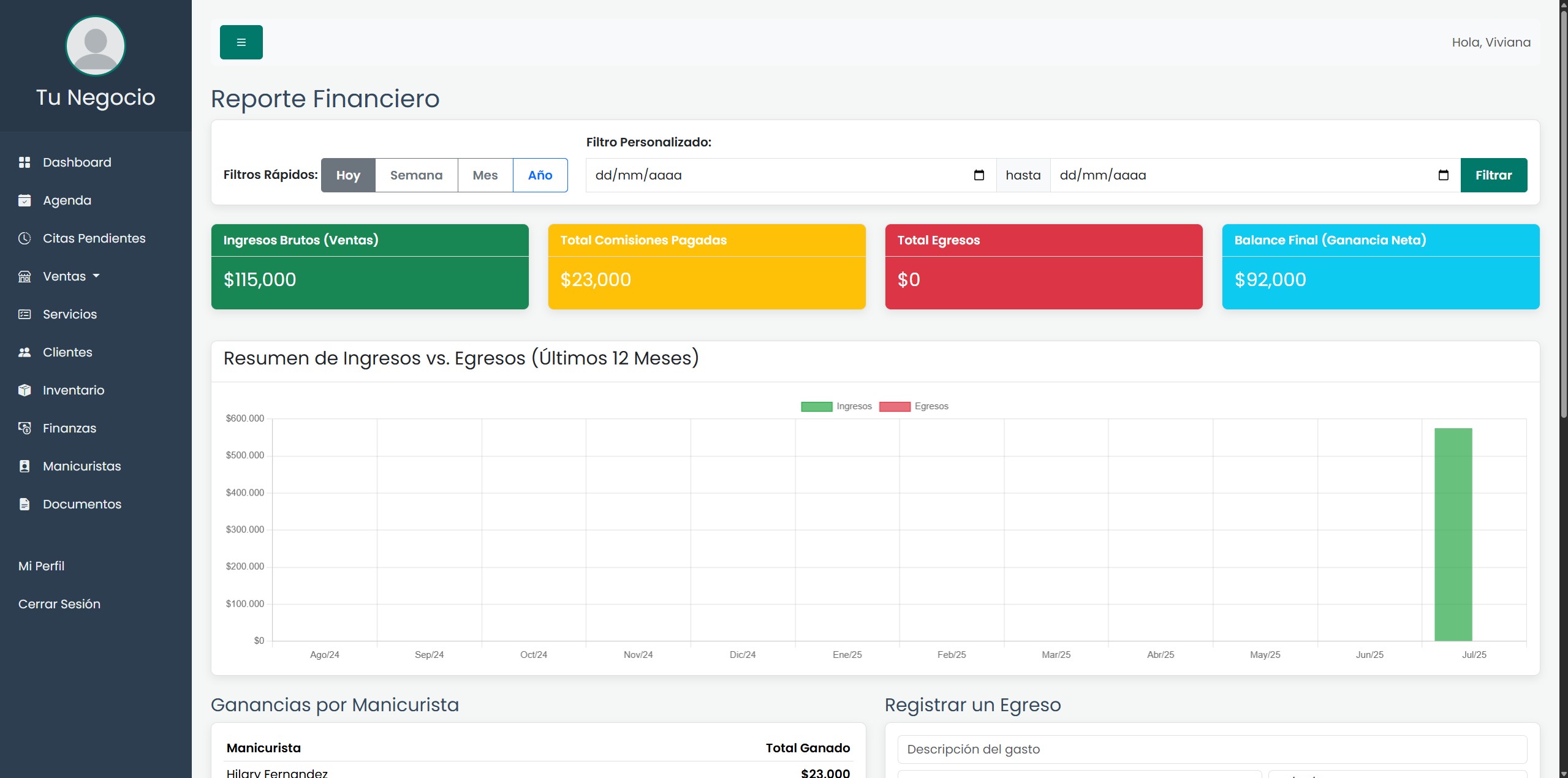Image resolution: width=1568 pixels, height=778 pixels.
Task: Open calendar picker for start date
Action: pyautogui.click(x=979, y=175)
